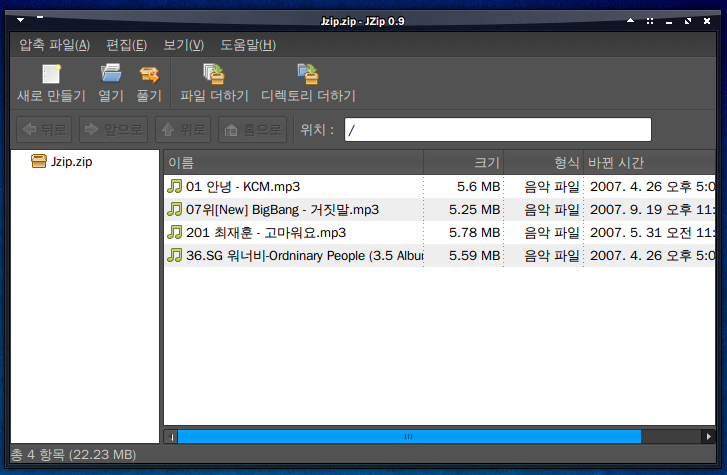727x475 pixels.
Task: Click date cell 2007. 5. 31
Action: point(652,232)
